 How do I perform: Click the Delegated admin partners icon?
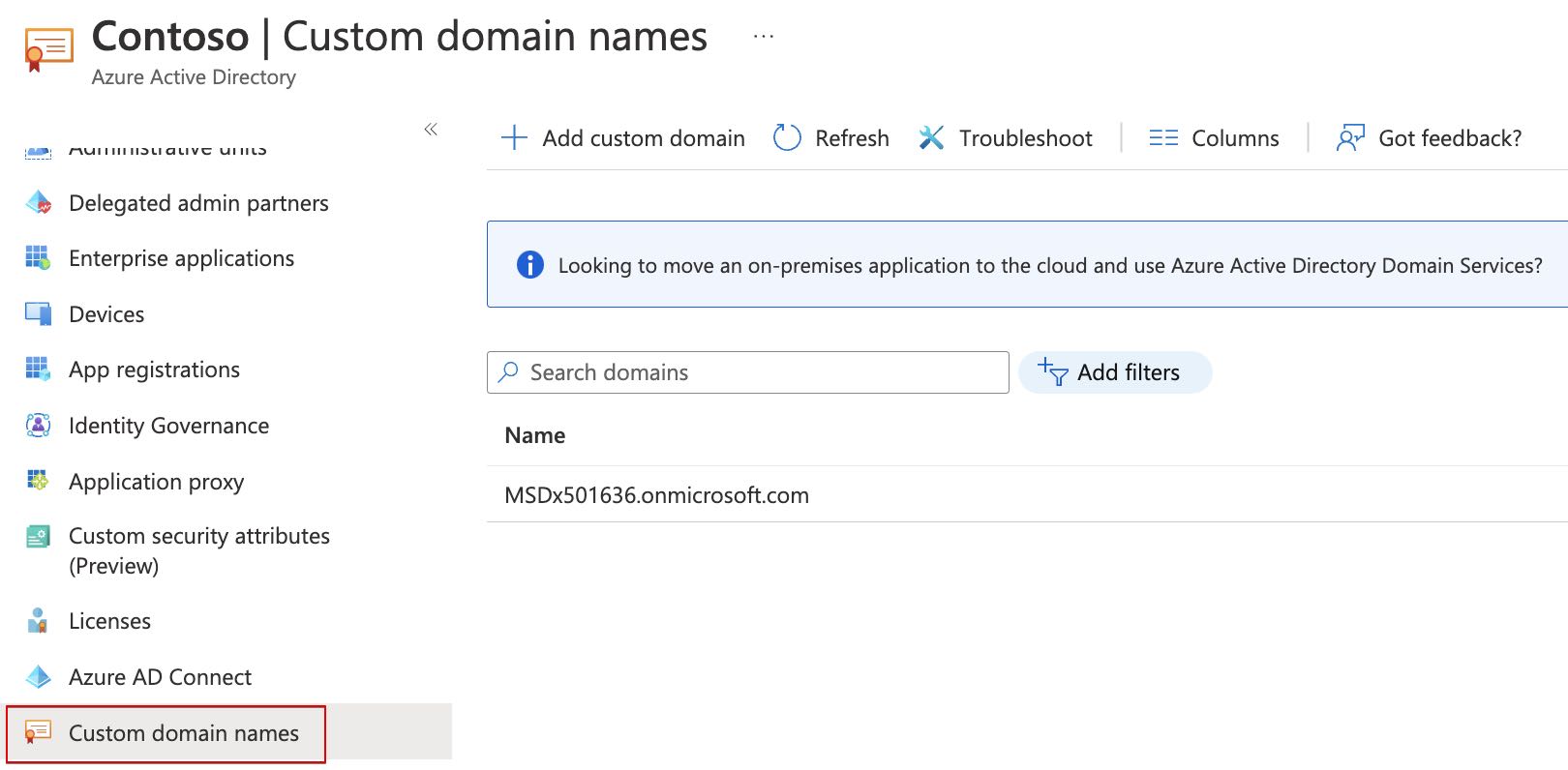click(39, 203)
